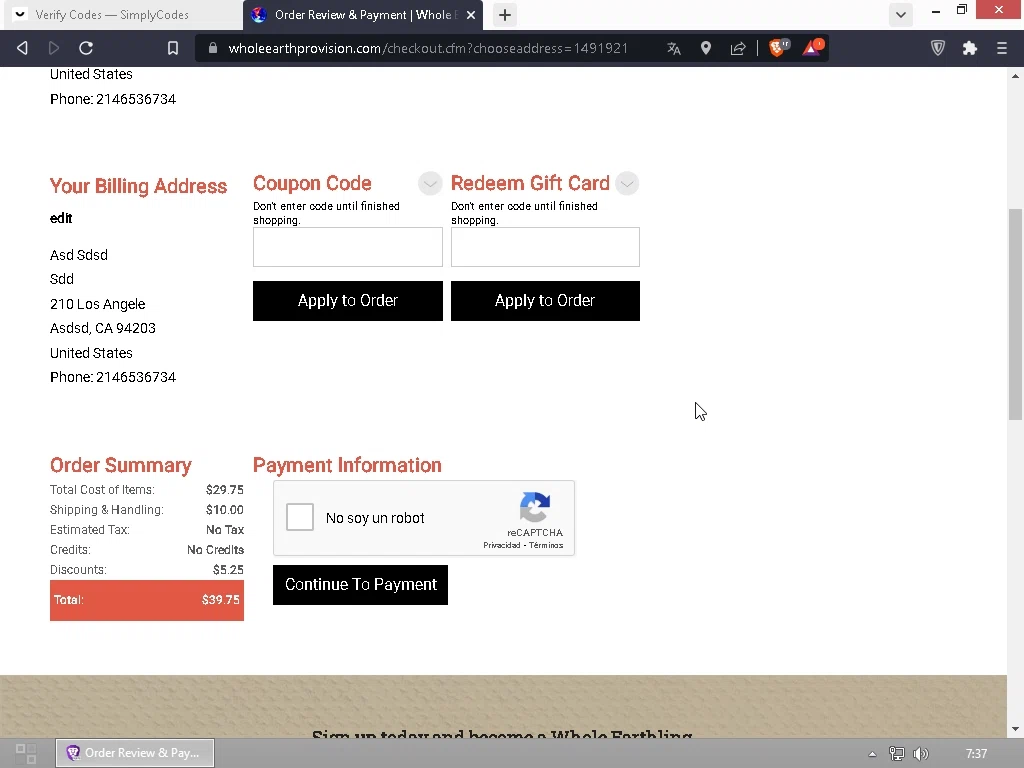This screenshot has width=1024, height=768.
Task: Select Order Review taskbar window button
Action: tap(135, 753)
